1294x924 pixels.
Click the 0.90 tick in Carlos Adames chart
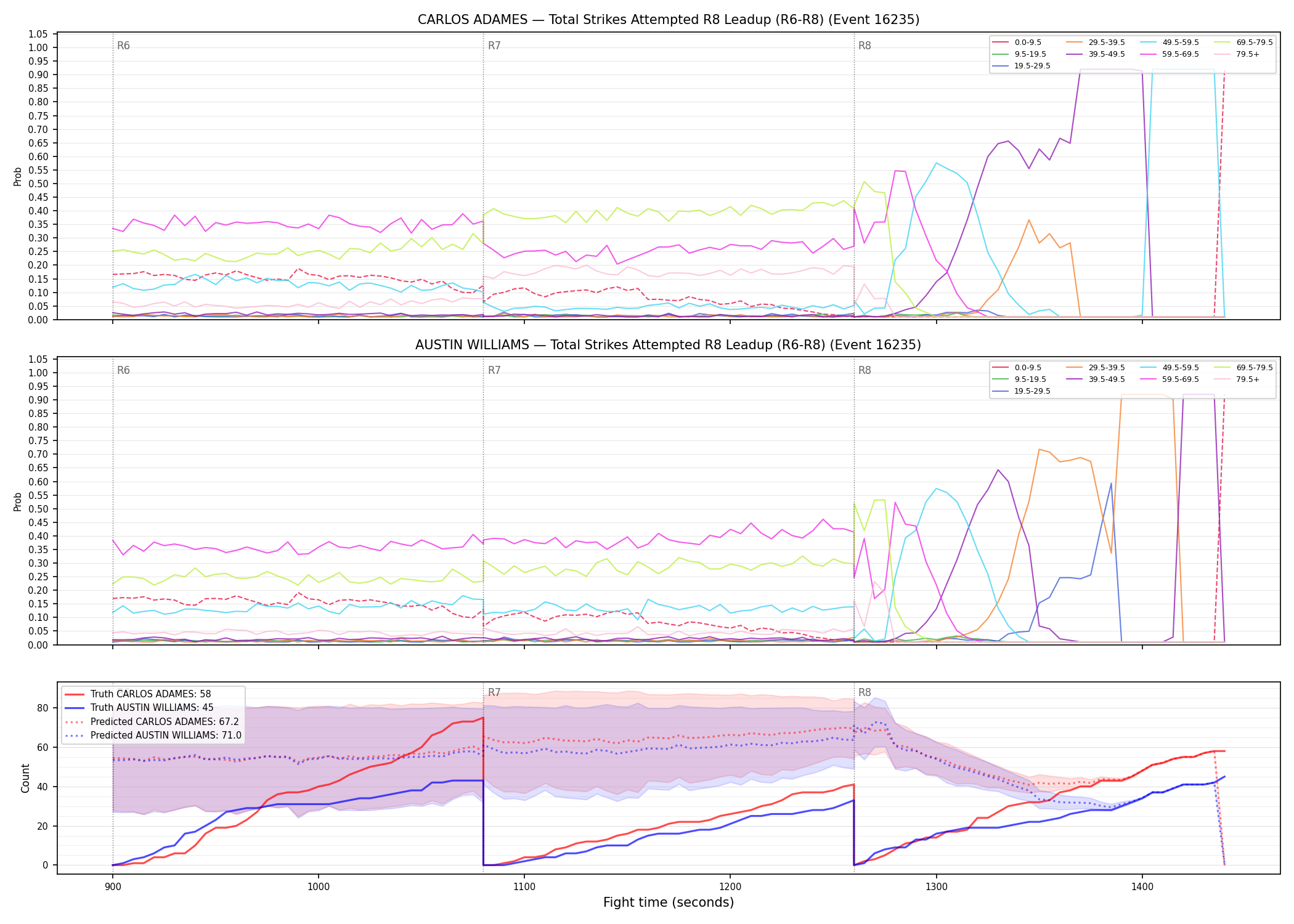click(x=38, y=75)
